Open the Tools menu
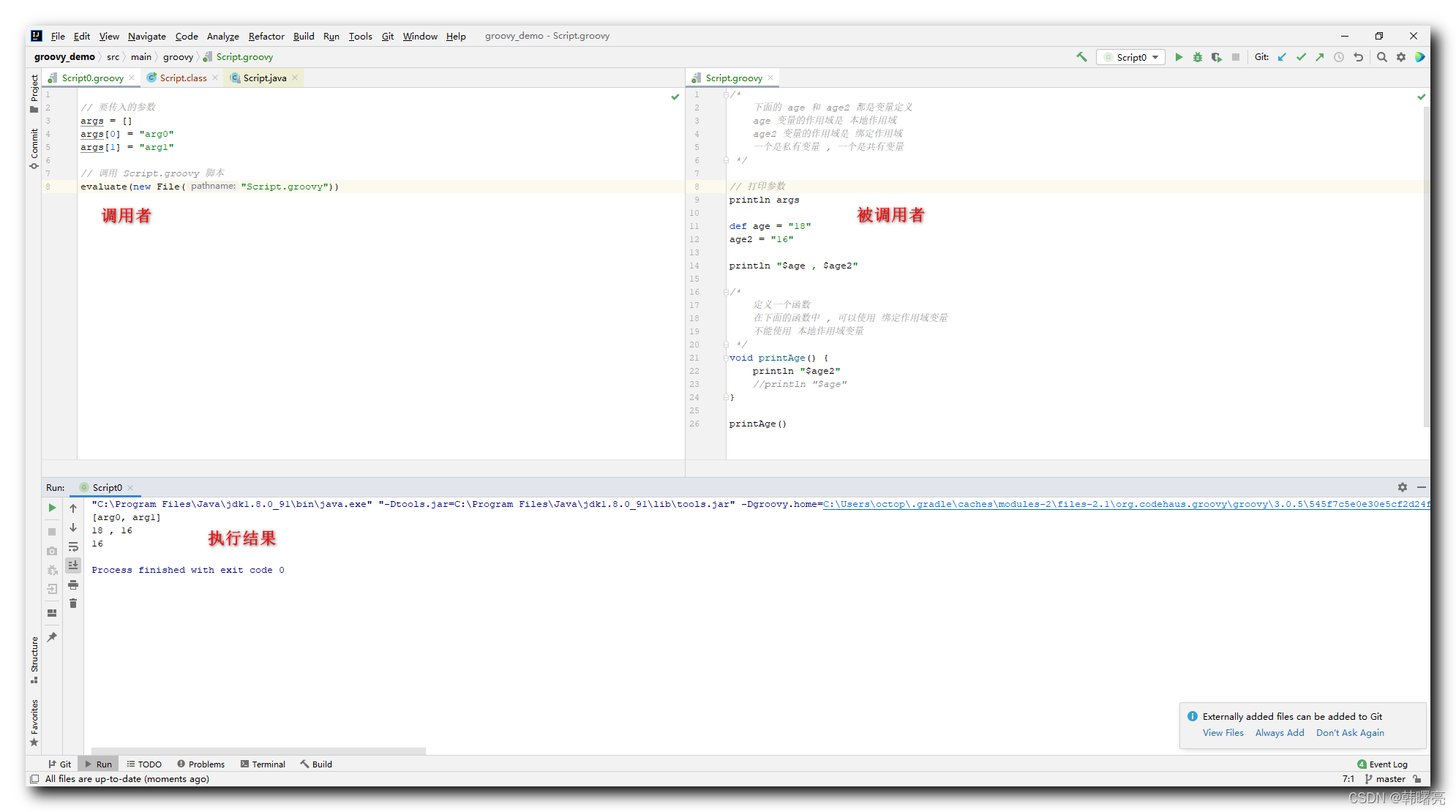This screenshot has height=812, width=1456. pos(360,36)
